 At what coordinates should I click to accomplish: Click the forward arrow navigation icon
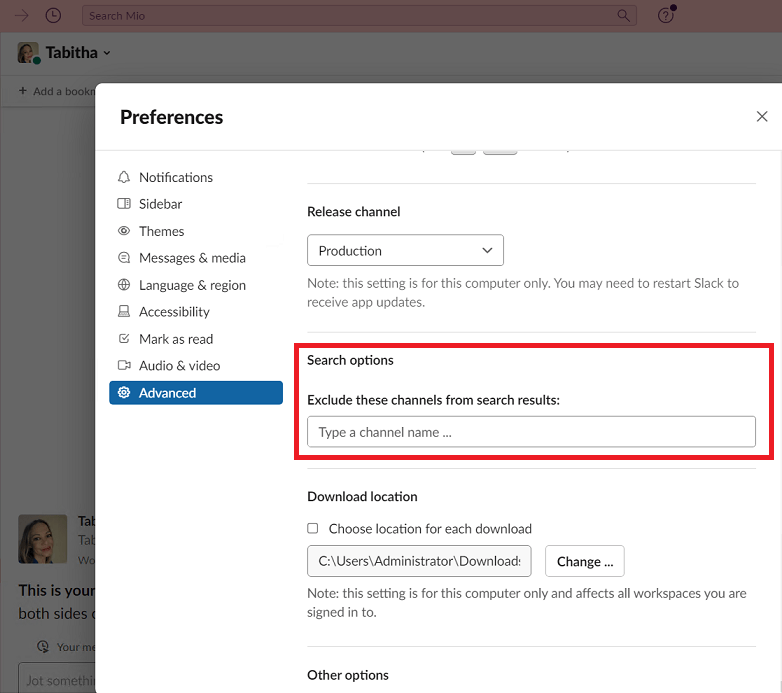click(x=20, y=16)
